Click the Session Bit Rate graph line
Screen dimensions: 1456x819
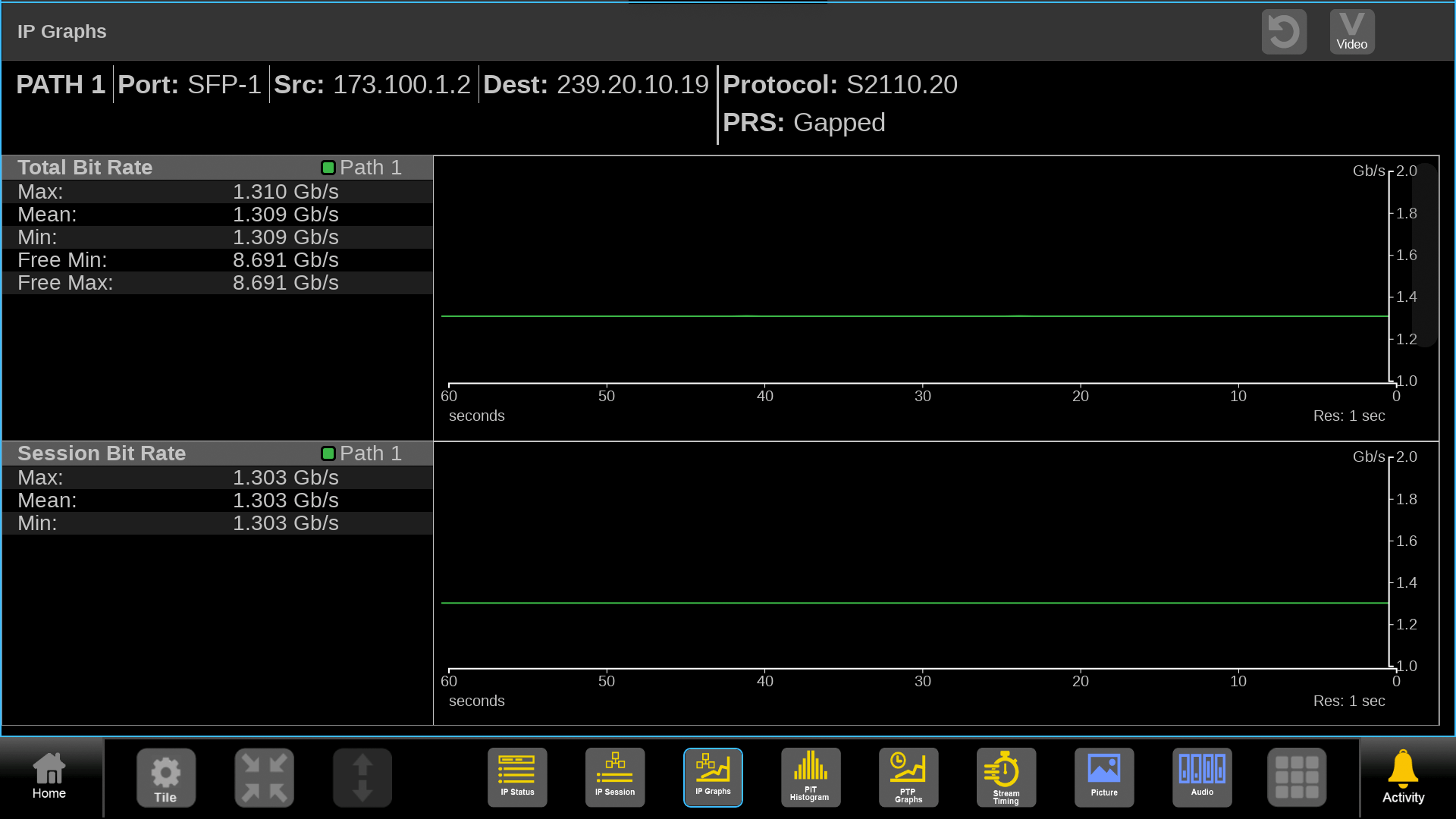tap(910, 603)
